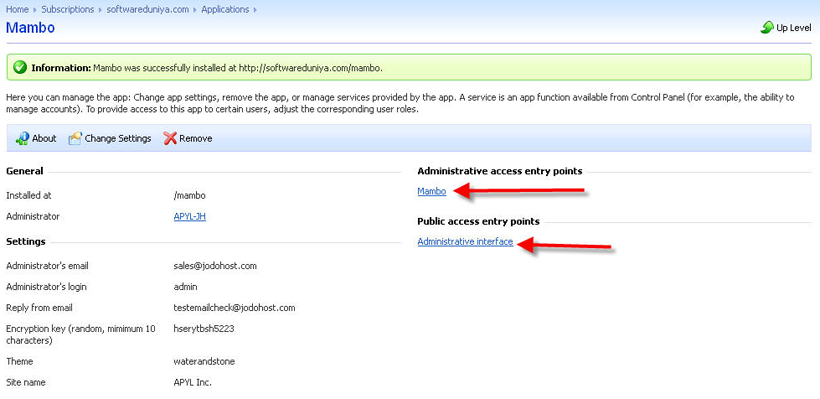Select the Remove toolbar label
Screen dimensions: 820x399
(x=196, y=139)
